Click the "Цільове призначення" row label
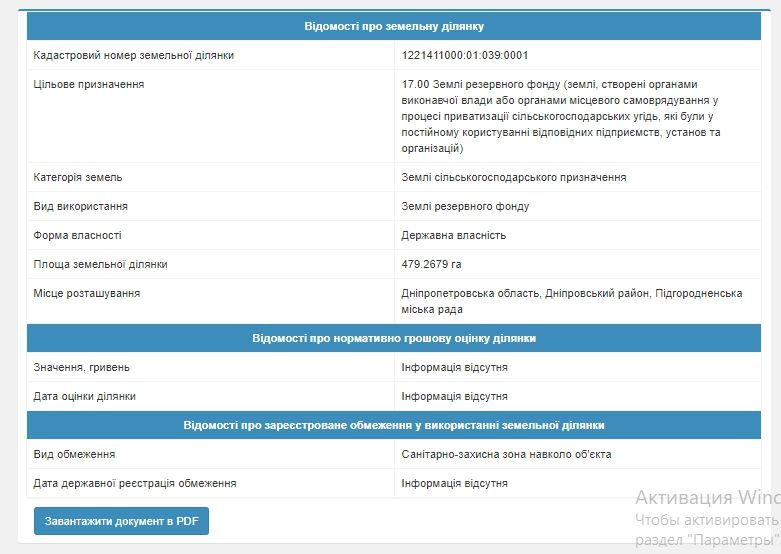This screenshot has height=554, width=781. point(89,85)
